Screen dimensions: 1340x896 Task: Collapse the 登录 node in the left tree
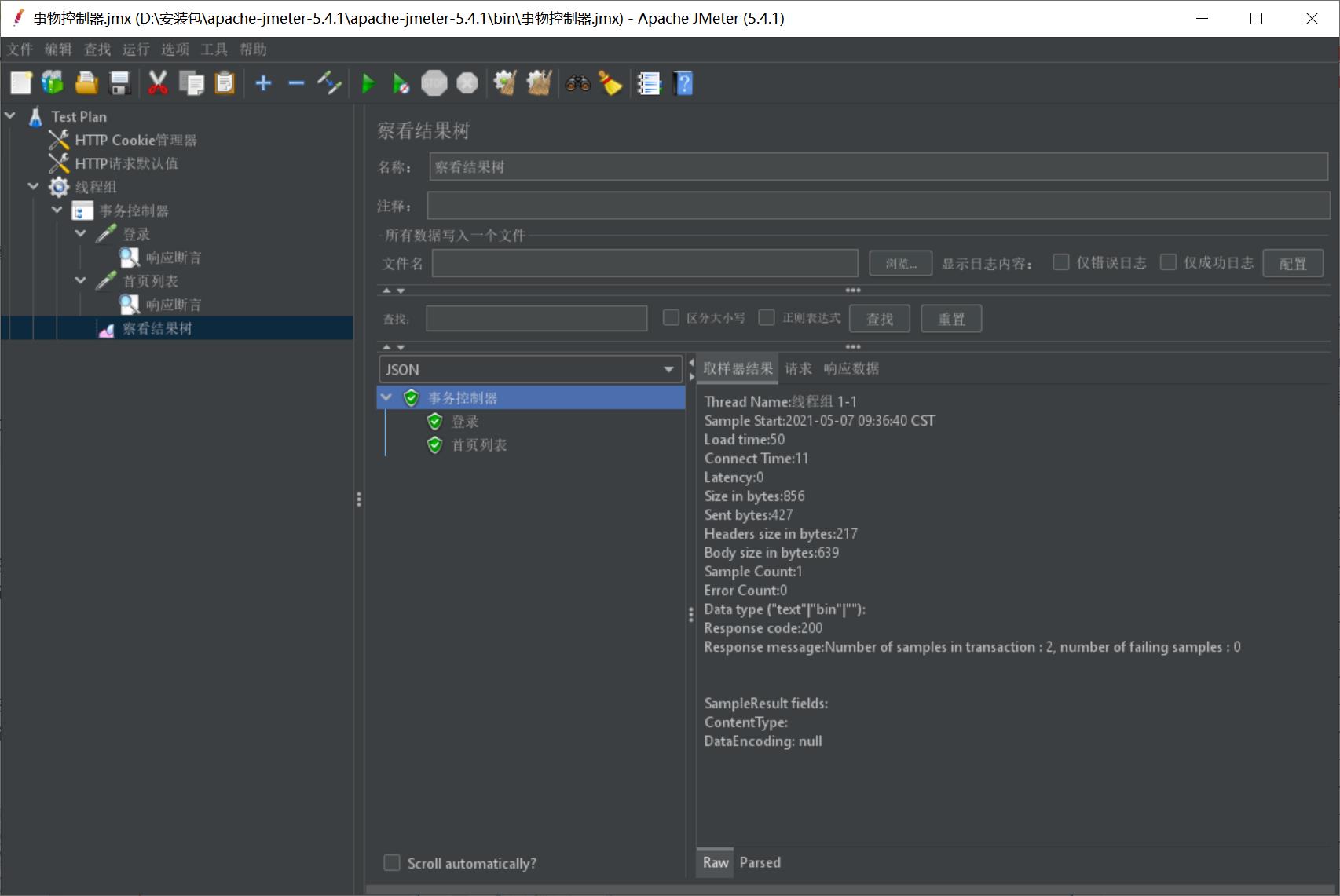tap(80, 233)
